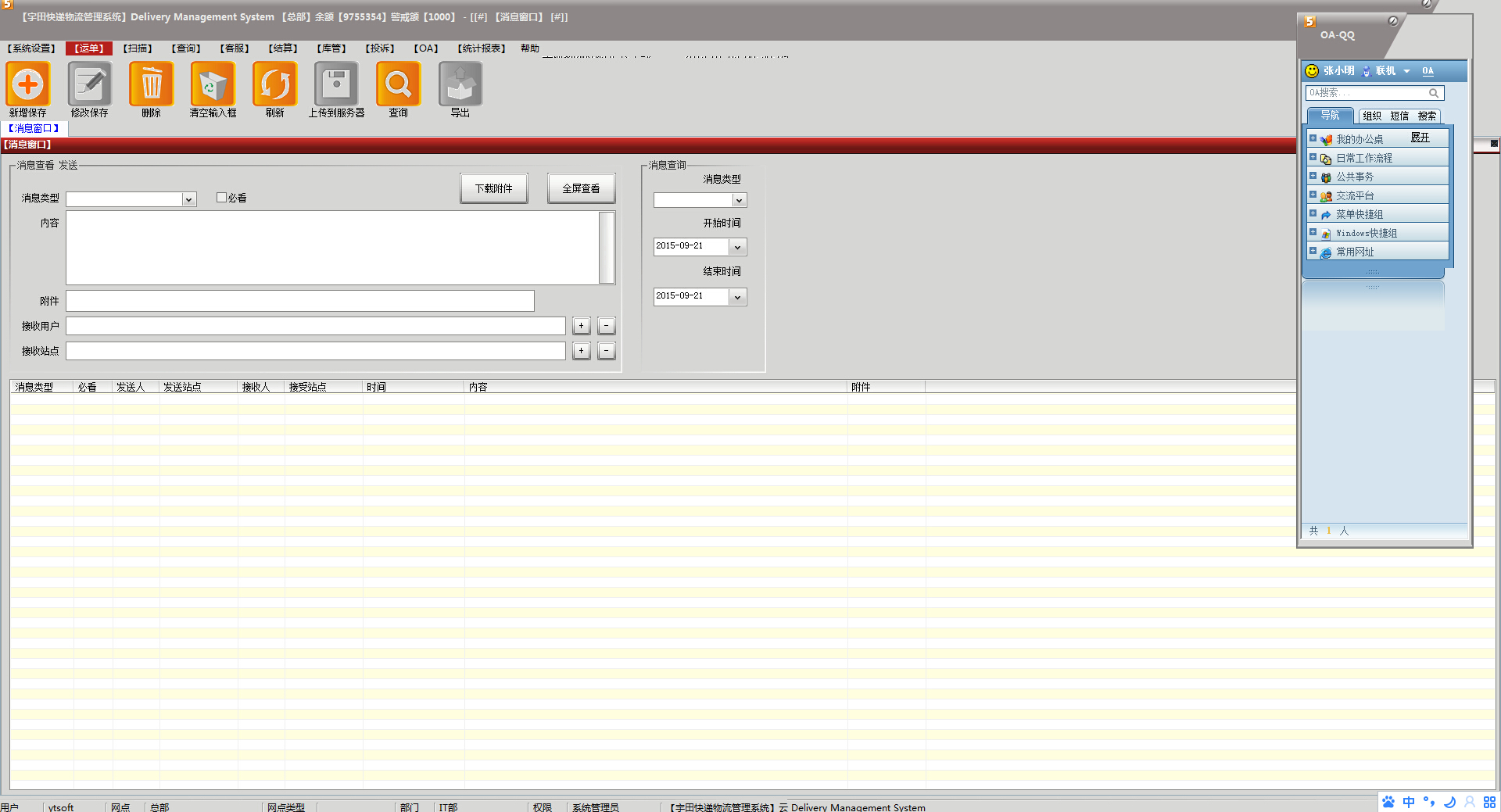
Task: Open the 结束时间 date dropdown
Action: pyautogui.click(x=737, y=298)
